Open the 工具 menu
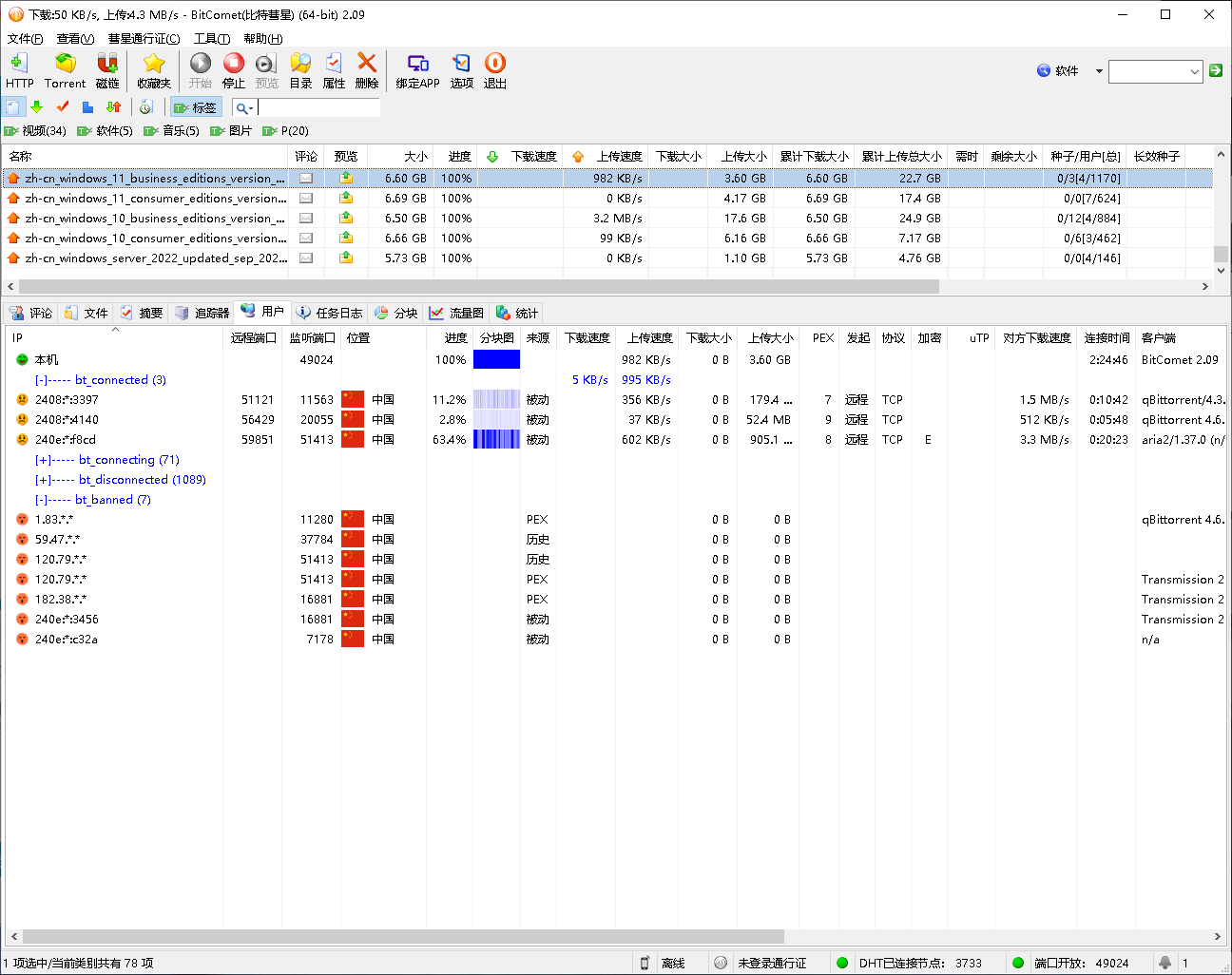 [211, 39]
